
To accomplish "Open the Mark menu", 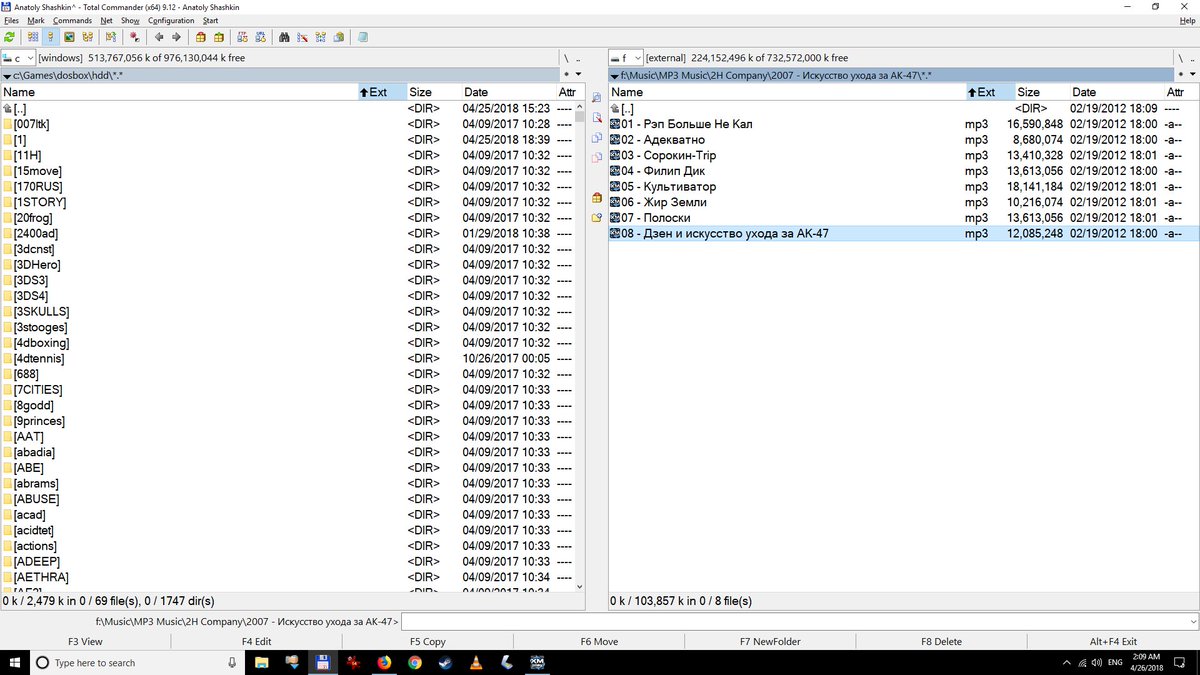I will point(36,20).
